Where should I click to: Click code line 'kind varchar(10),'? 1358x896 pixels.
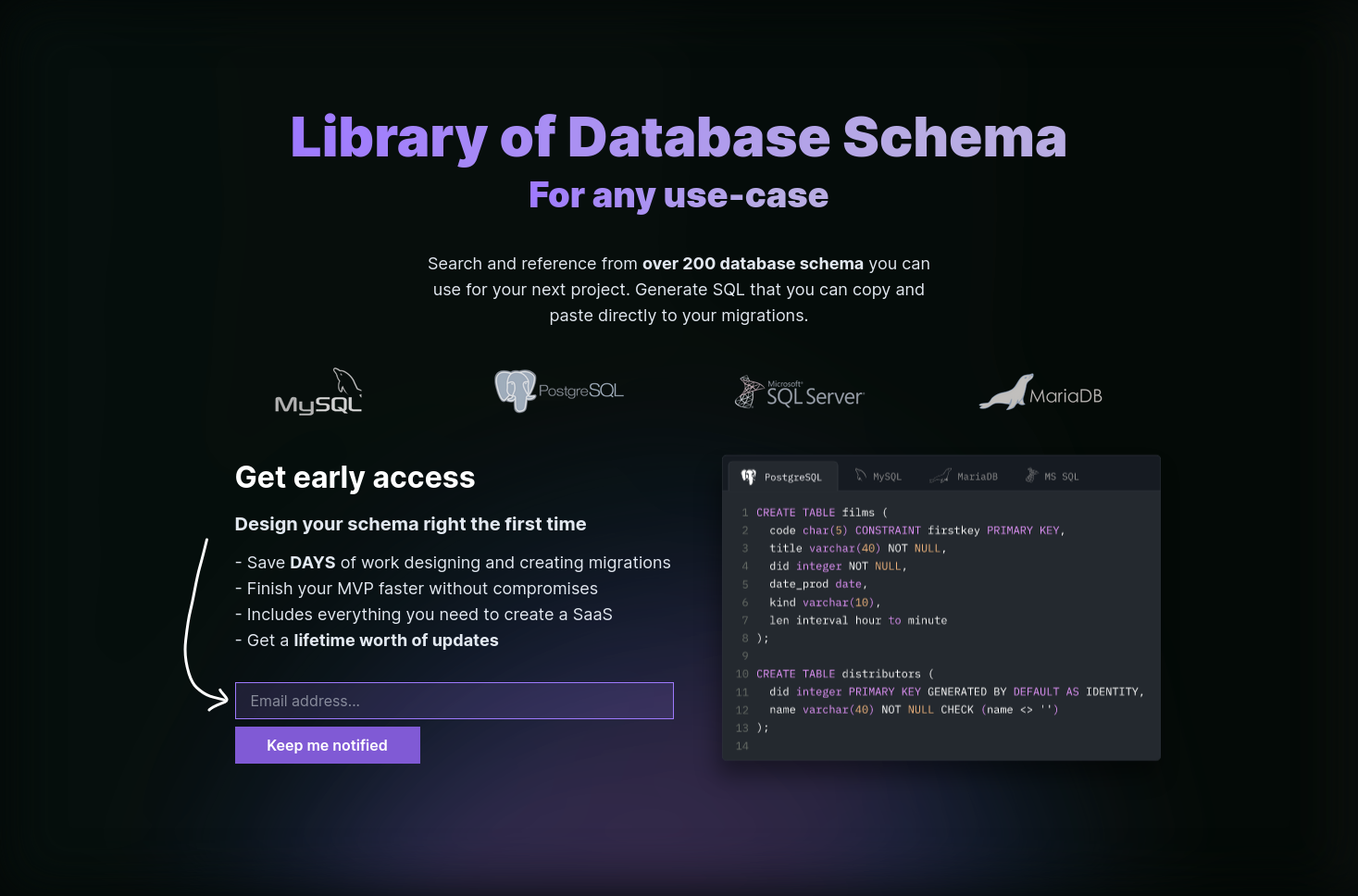(825, 603)
